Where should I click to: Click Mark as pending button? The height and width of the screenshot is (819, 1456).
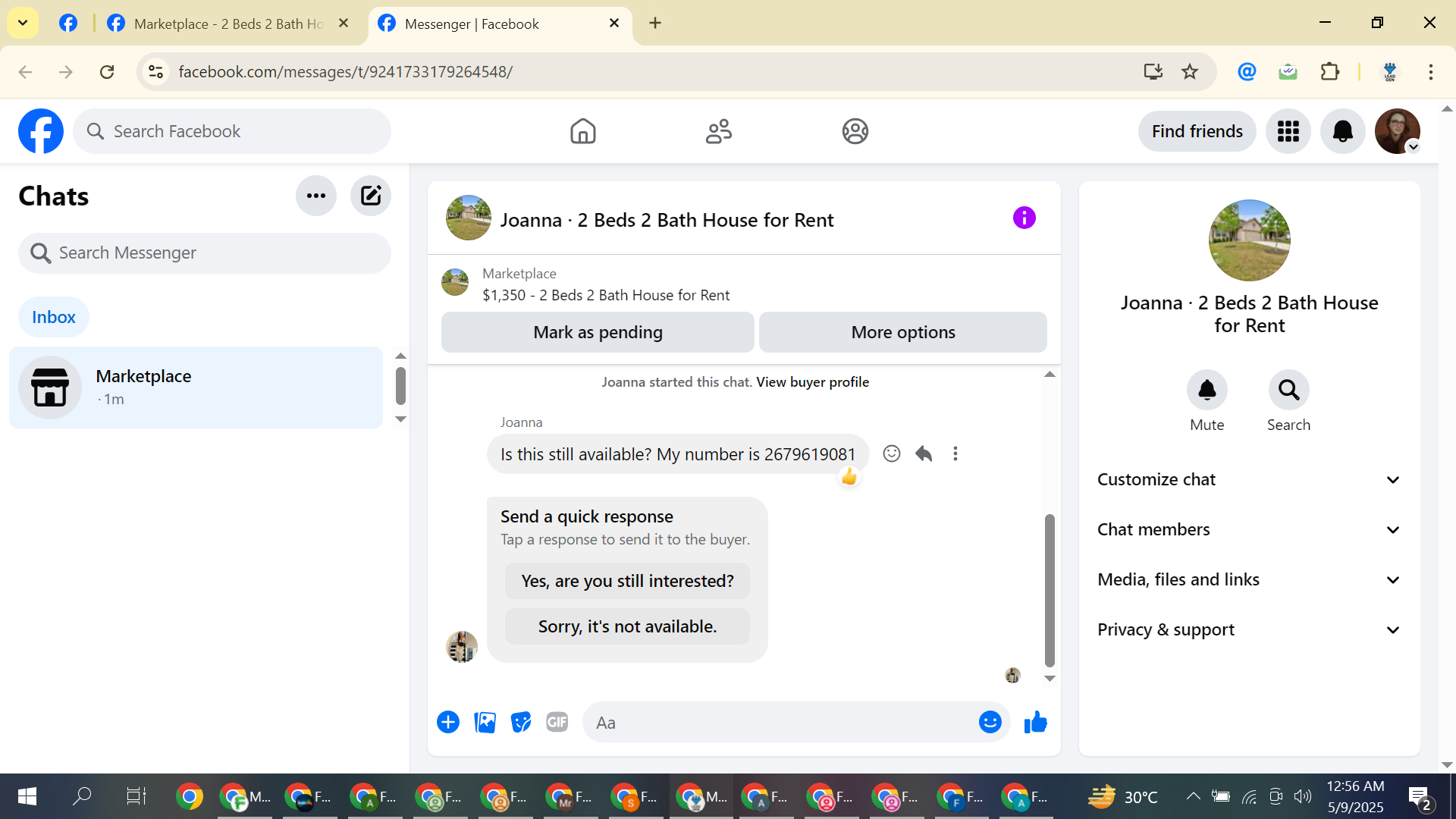click(x=598, y=332)
